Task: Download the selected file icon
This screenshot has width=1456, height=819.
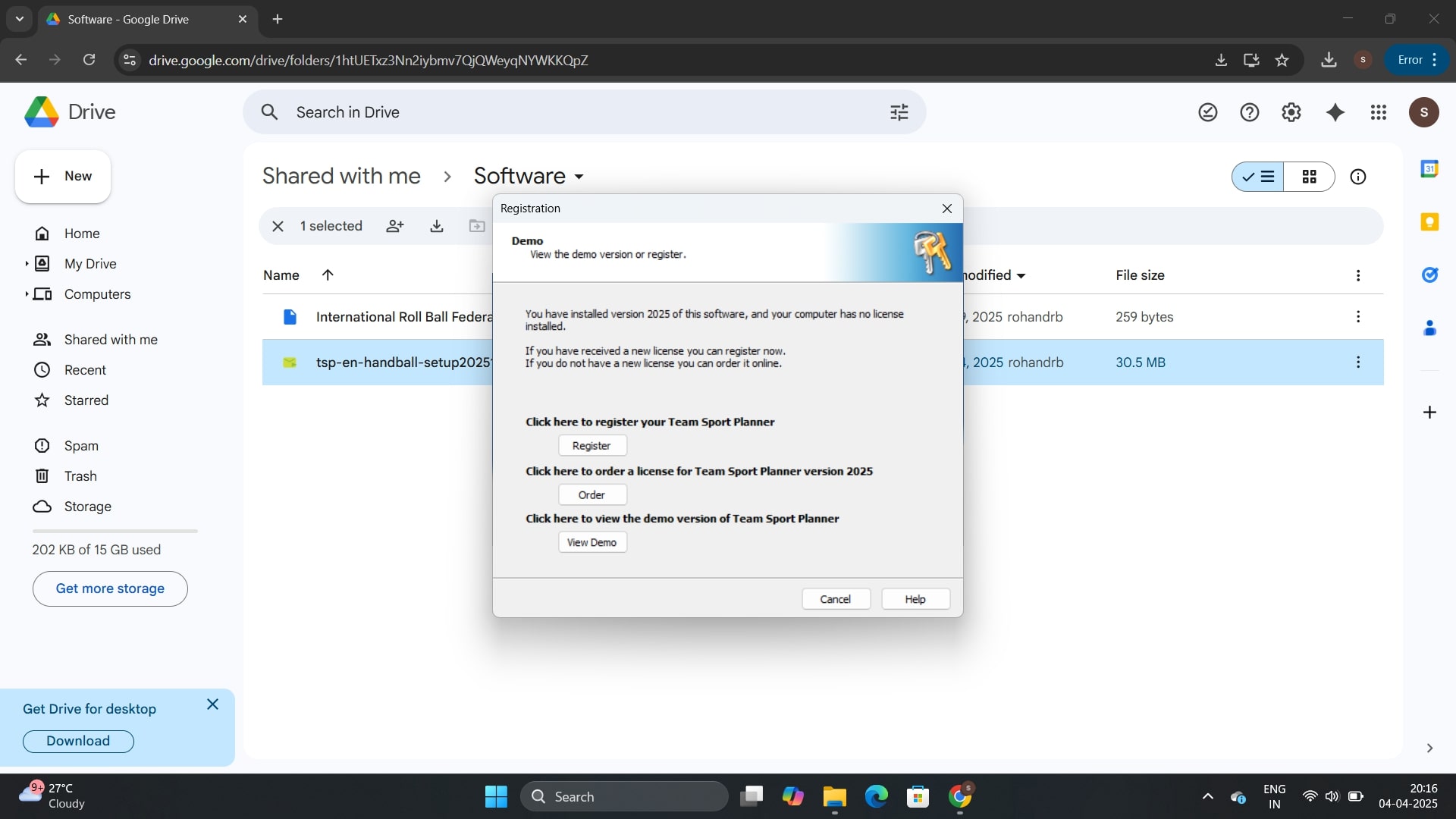Action: (437, 226)
